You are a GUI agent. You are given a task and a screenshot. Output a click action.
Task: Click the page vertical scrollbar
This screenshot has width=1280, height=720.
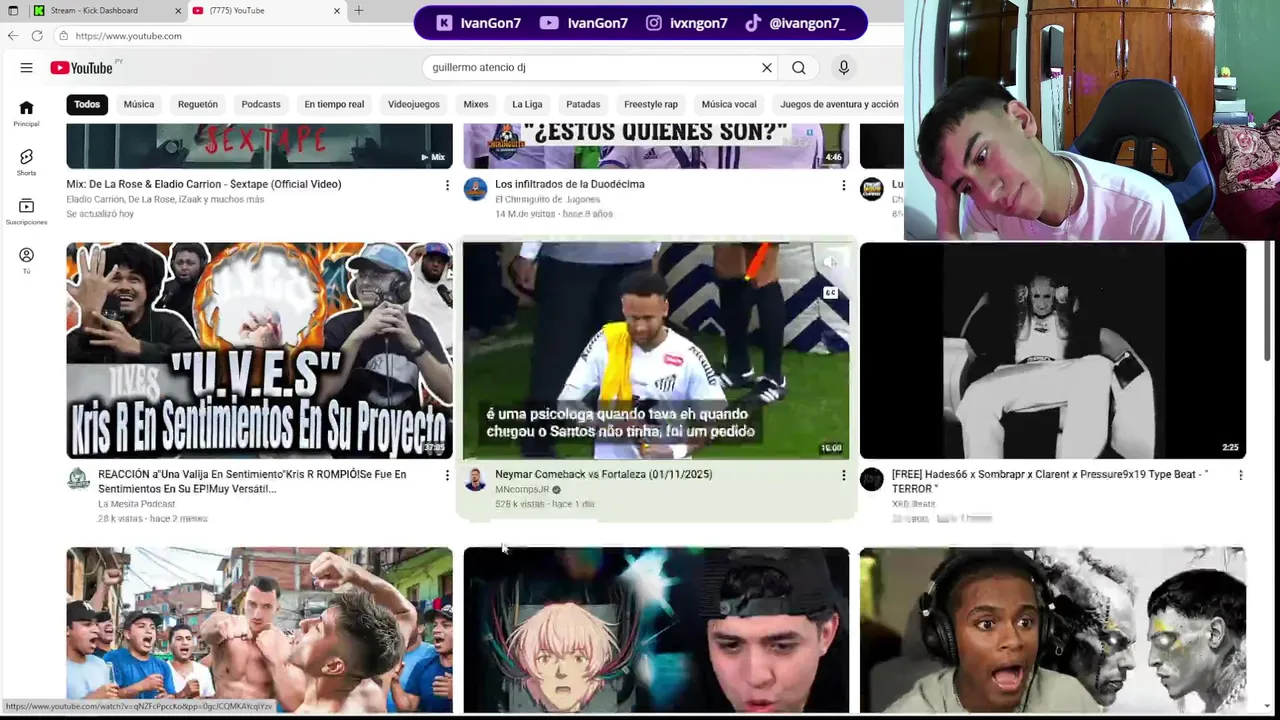[x=1267, y=300]
